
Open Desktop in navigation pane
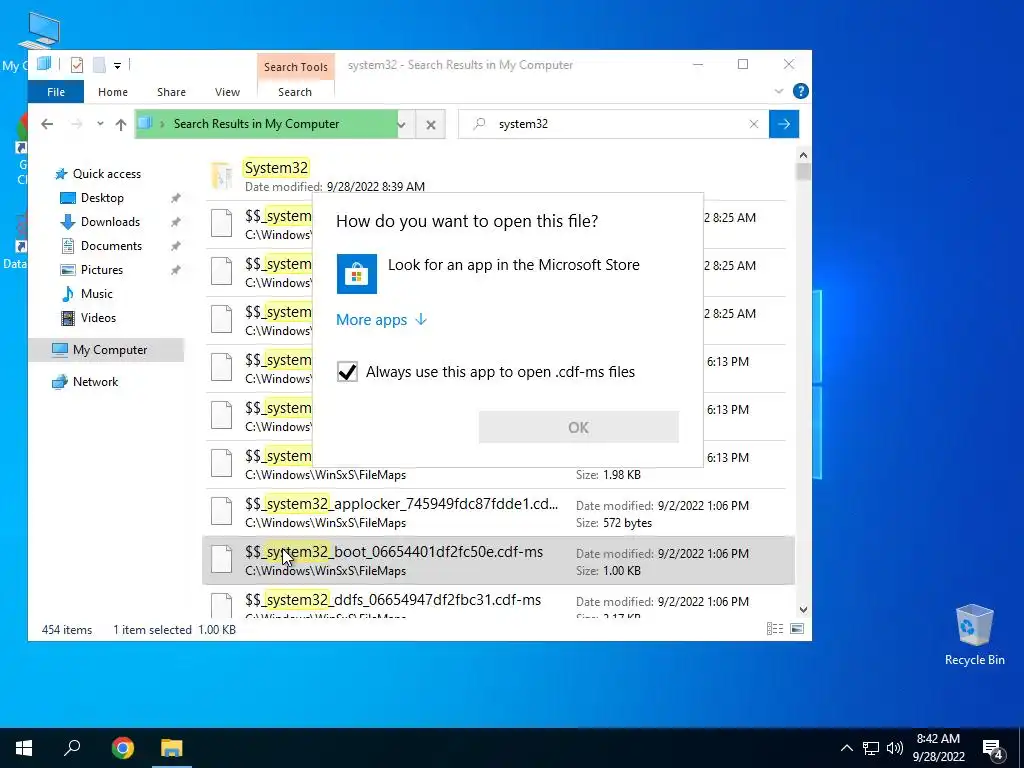point(102,198)
